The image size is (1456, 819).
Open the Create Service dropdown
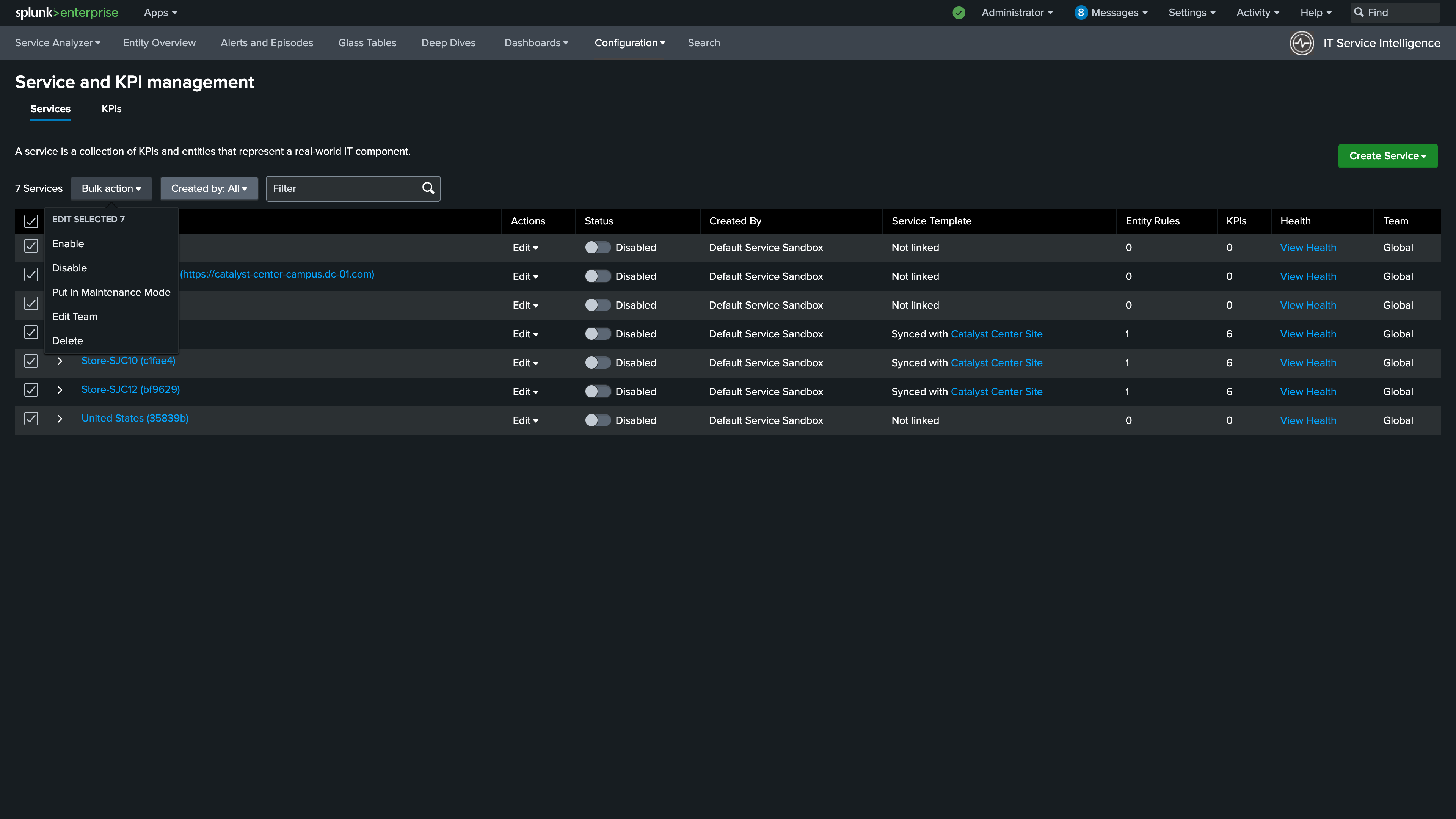[x=1388, y=155]
